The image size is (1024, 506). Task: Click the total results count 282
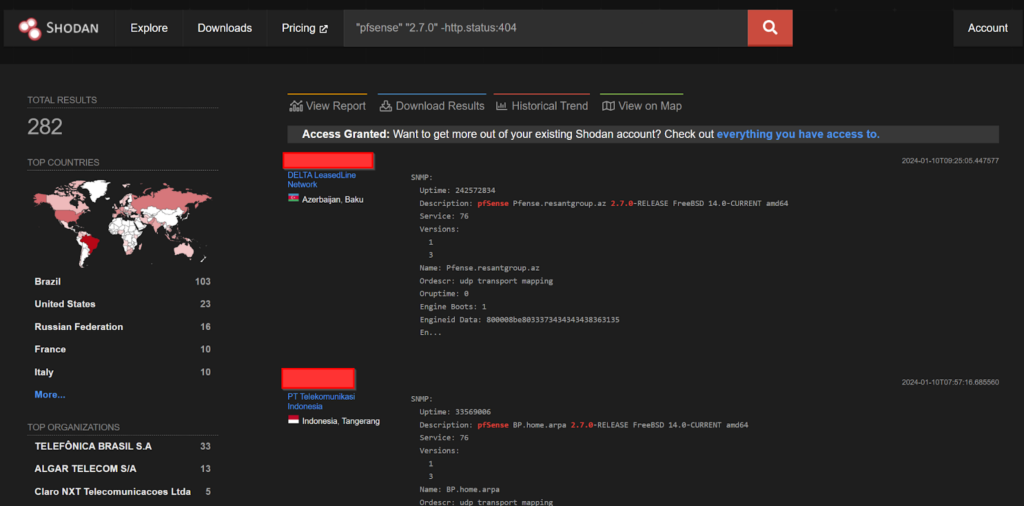(45, 127)
